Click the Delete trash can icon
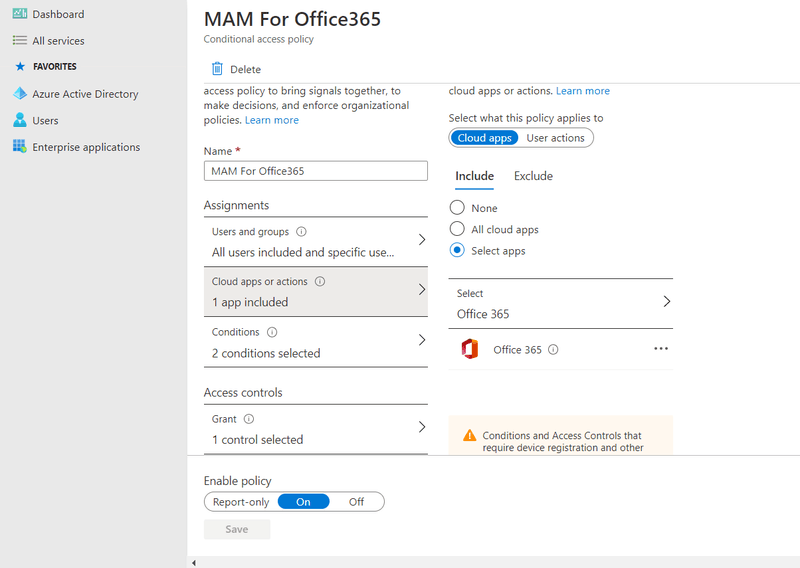Screen dimensions: 800x568 coord(217,69)
